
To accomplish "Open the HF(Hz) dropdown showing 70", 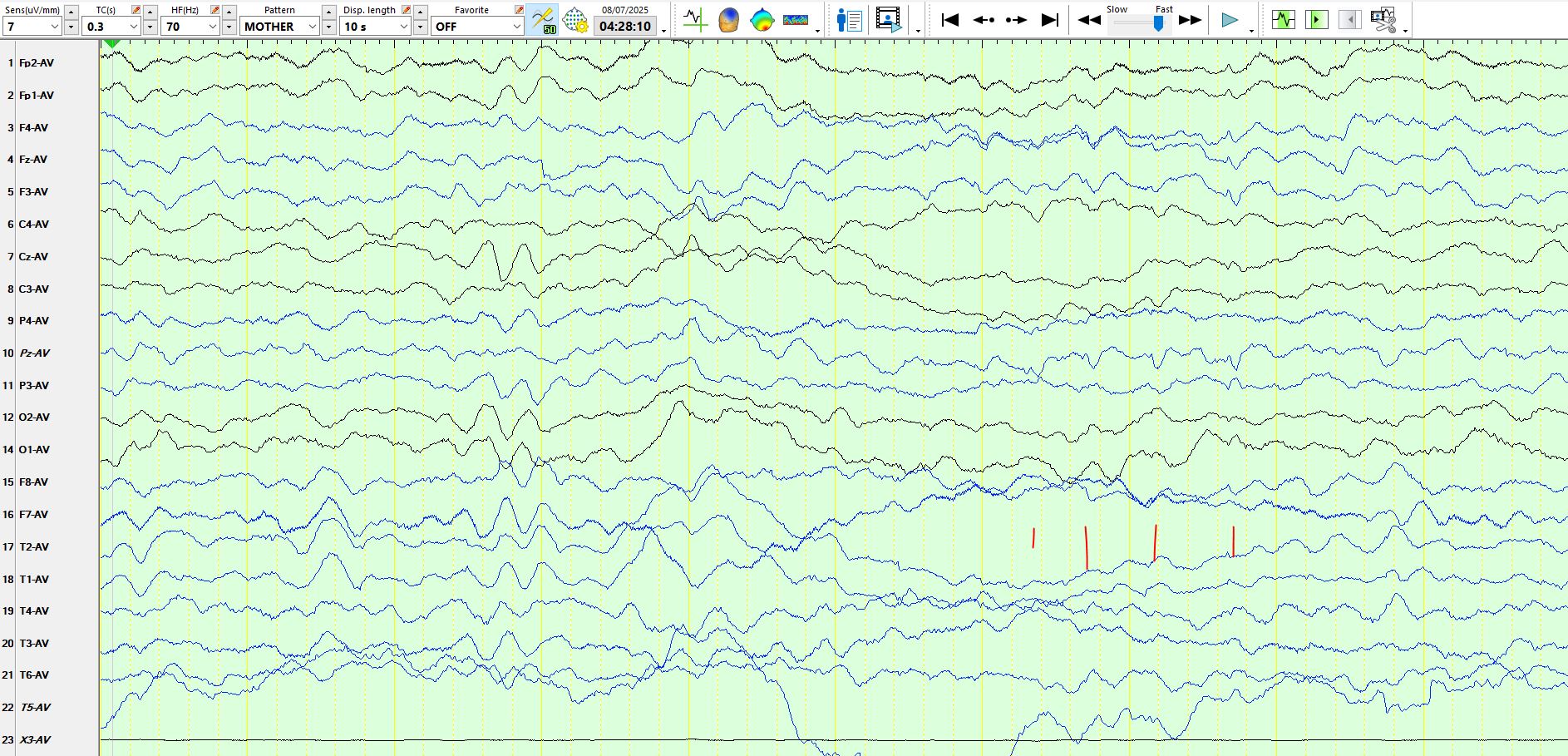I will [190, 27].
